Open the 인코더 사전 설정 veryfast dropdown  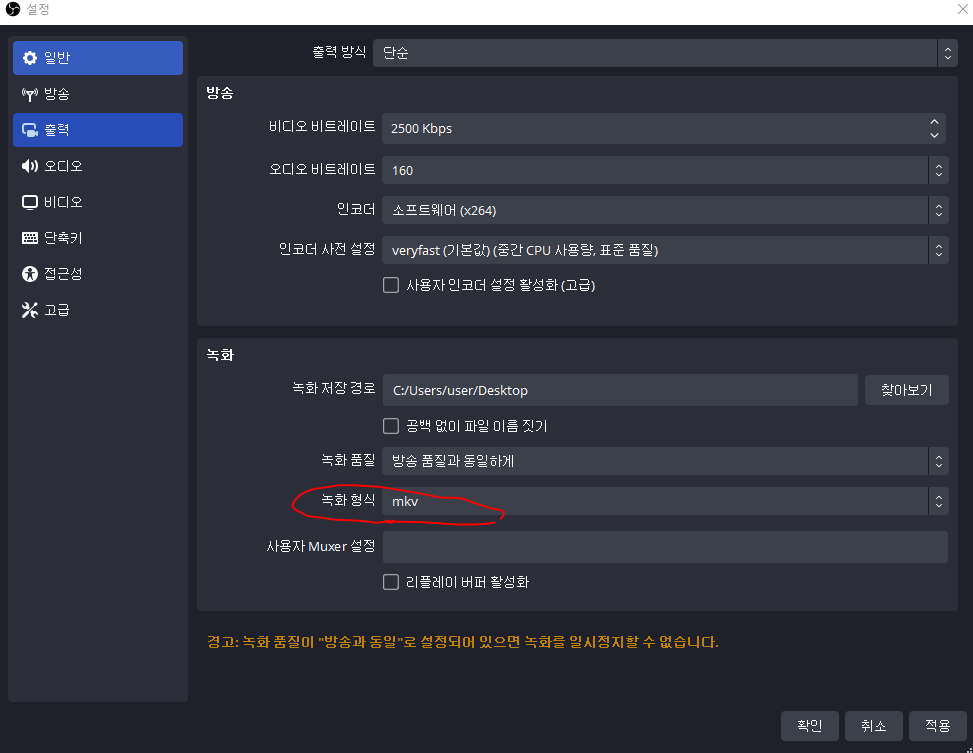point(665,250)
